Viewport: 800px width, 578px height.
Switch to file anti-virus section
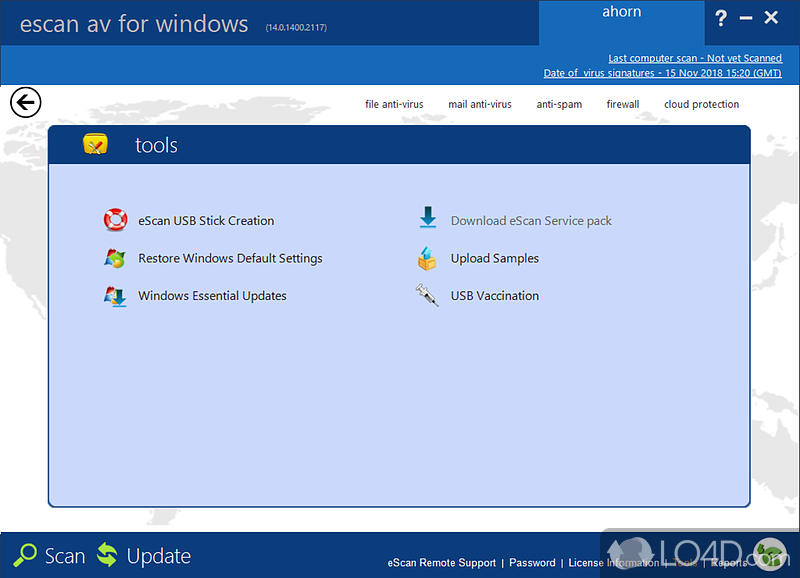pos(394,104)
